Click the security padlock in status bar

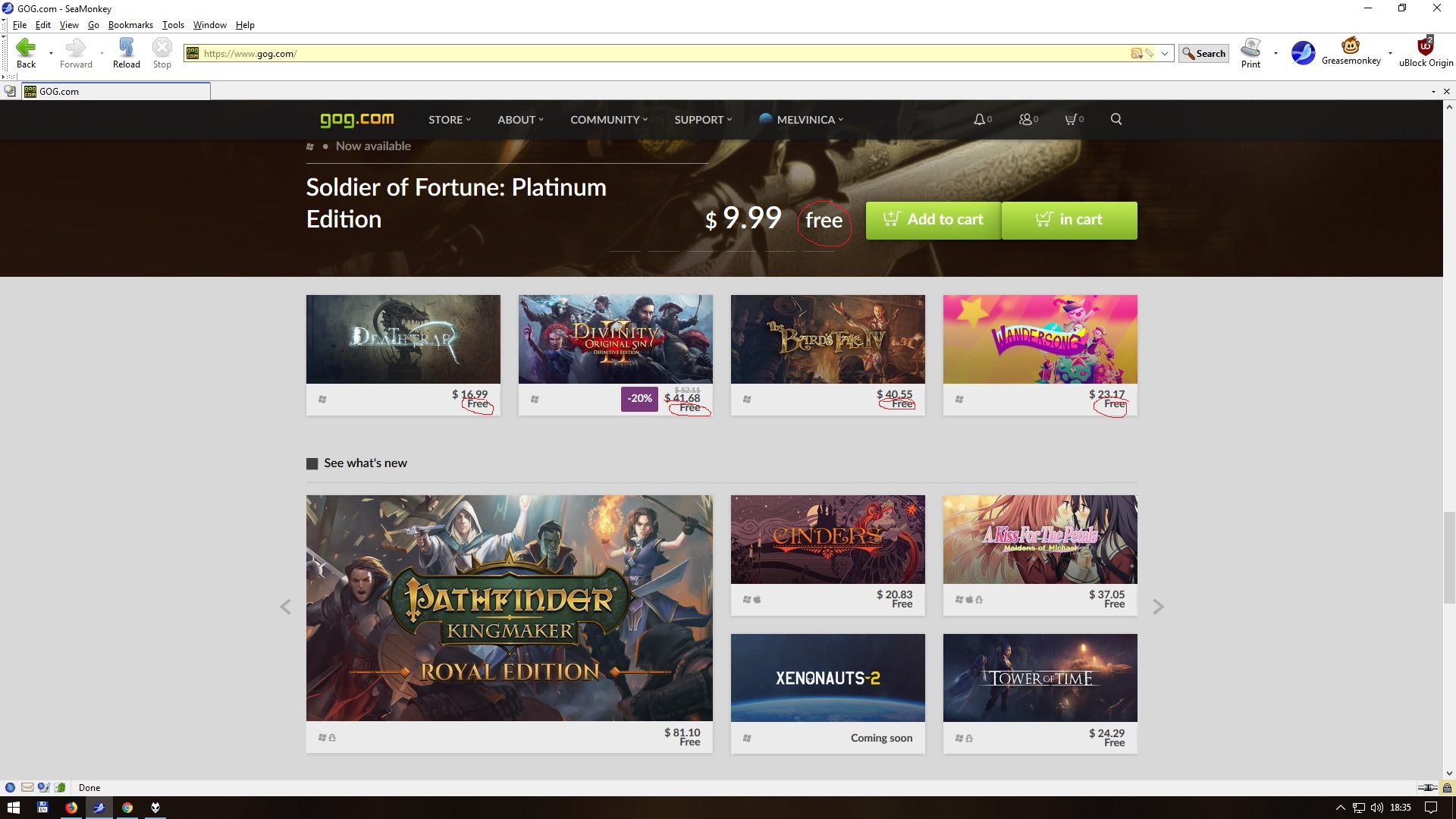click(x=1447, y=787)
